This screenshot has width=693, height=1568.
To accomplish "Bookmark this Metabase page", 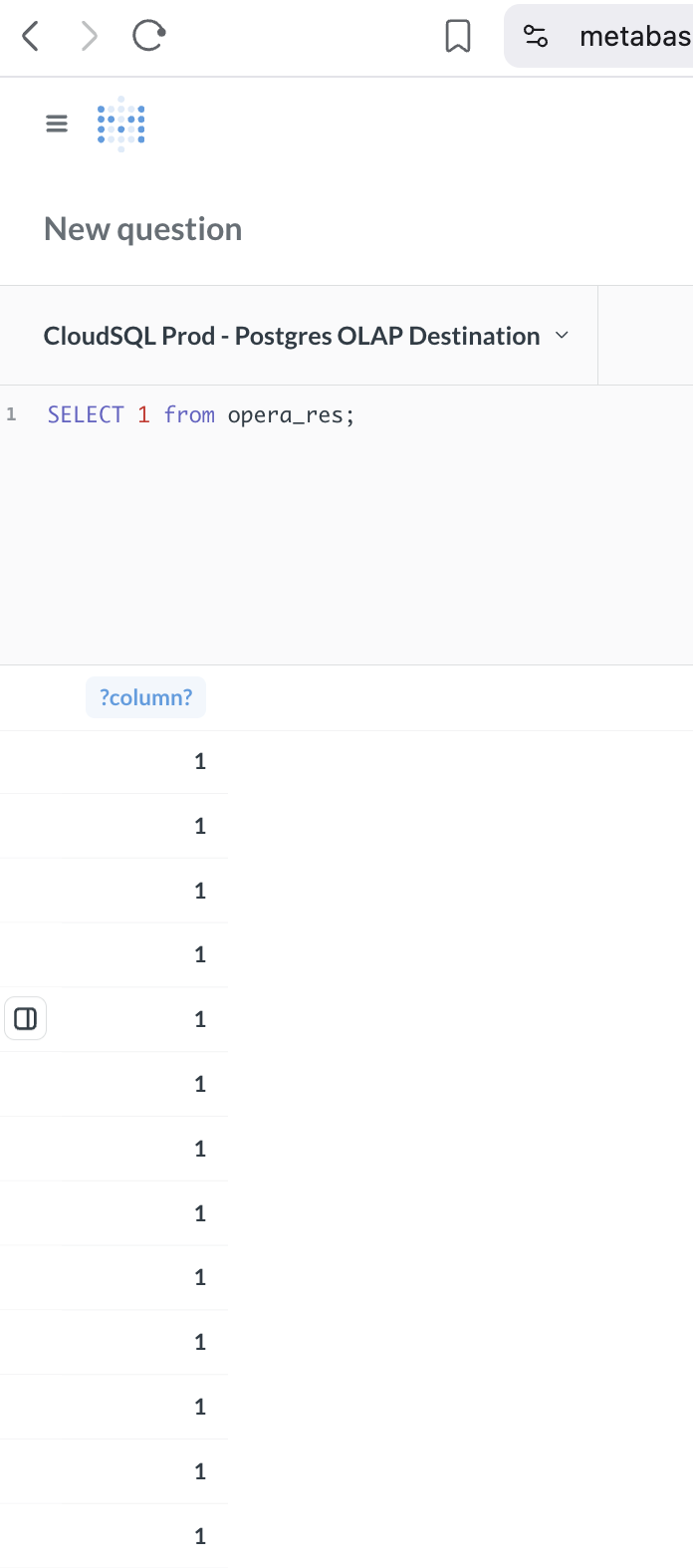I will tap(458, 37).
